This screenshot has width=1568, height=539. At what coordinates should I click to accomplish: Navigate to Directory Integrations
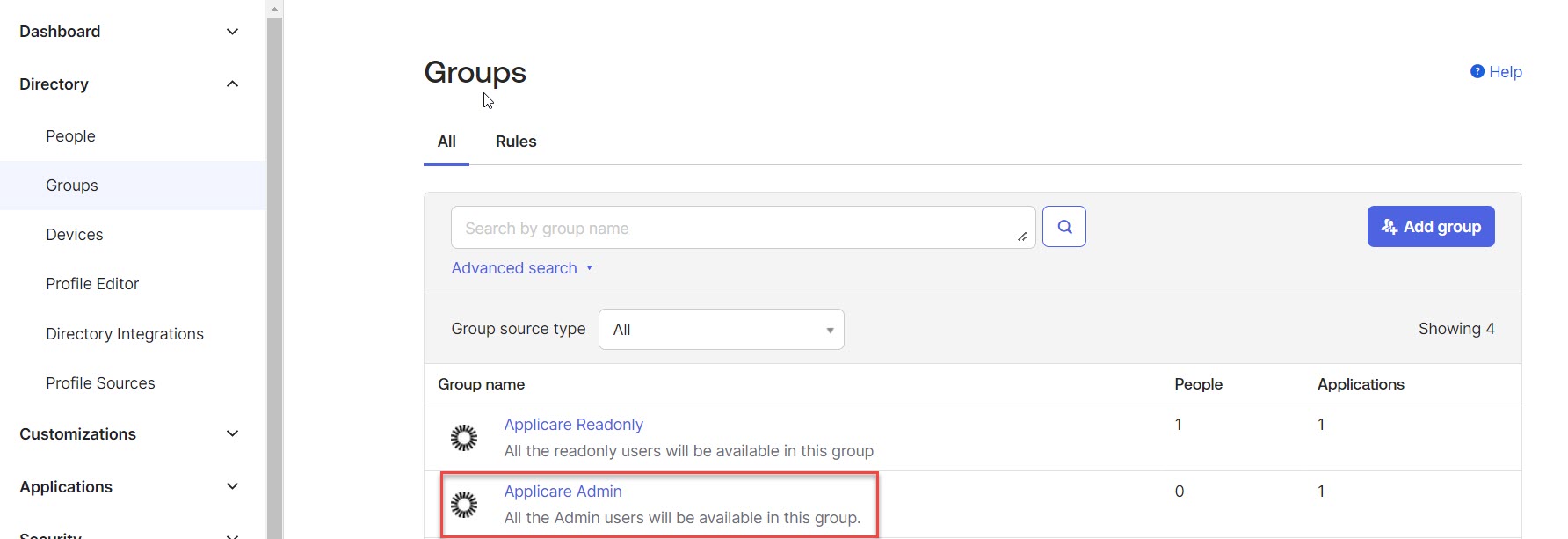click(125, 334)
